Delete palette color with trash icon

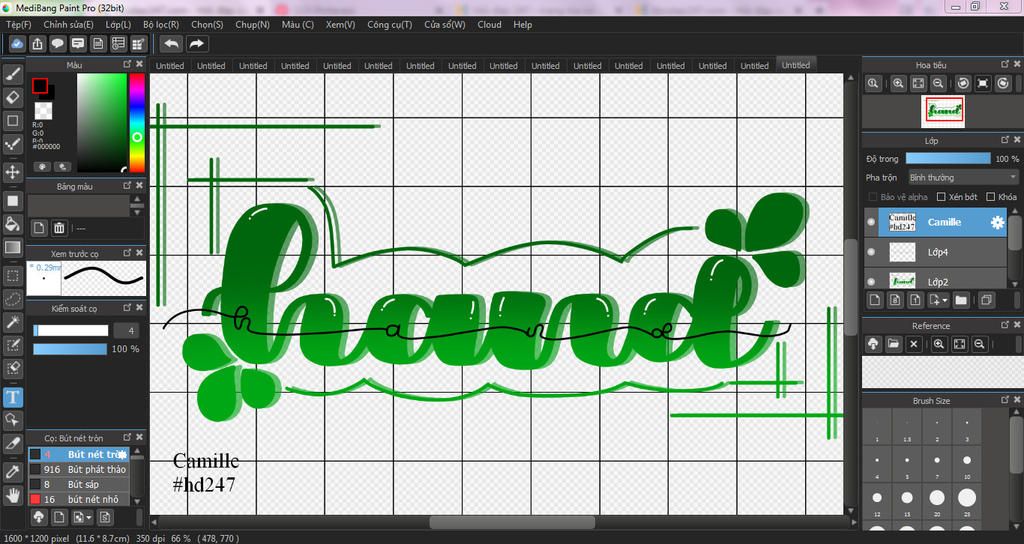tap(59, 228)
